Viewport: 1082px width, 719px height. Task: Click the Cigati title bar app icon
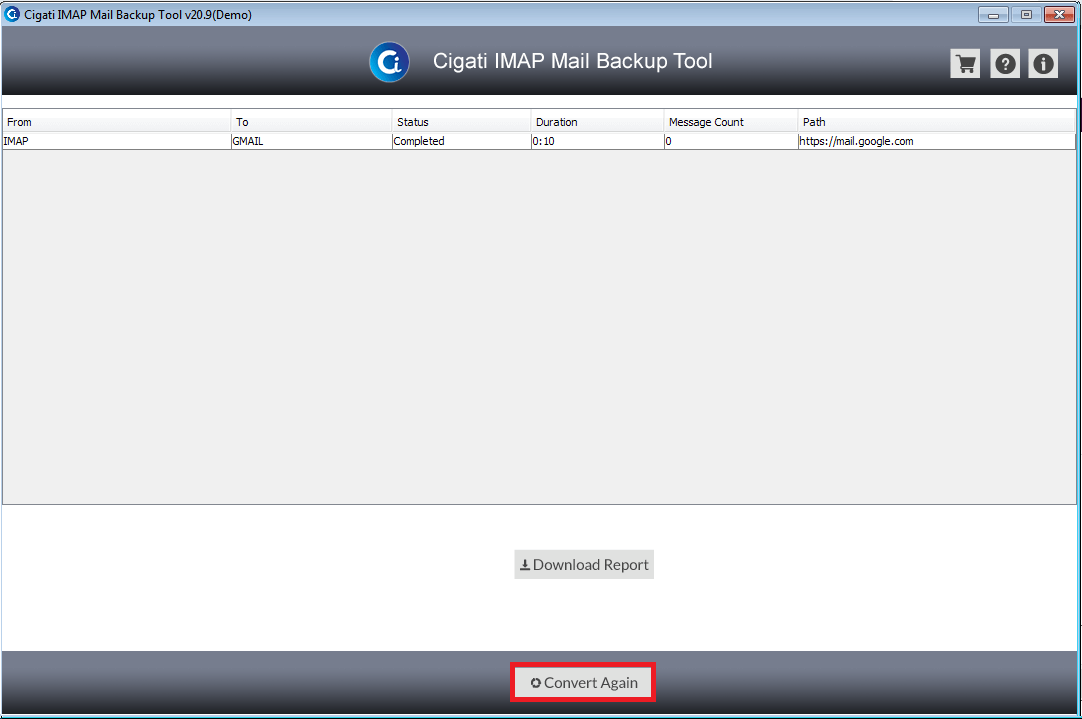pyautogui.click(x=12, y=14)
